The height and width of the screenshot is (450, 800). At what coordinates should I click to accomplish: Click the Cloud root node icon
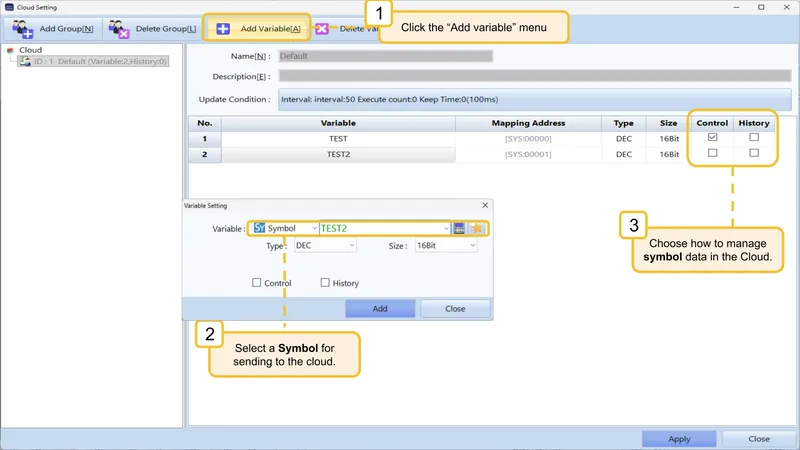(10, 50)
